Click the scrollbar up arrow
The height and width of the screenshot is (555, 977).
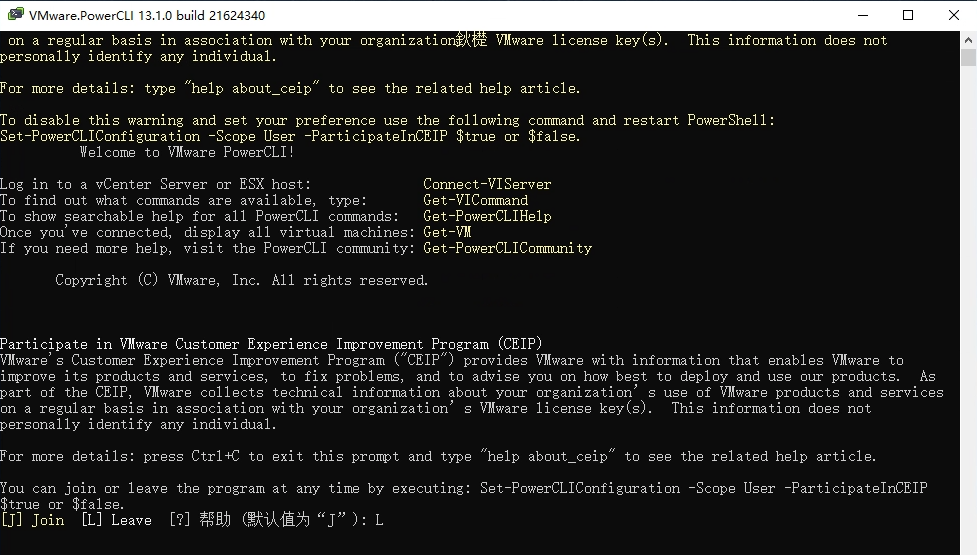point(968,39)
